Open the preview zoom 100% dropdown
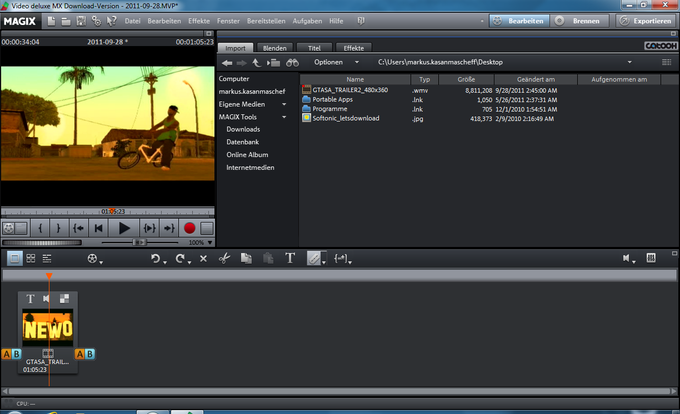 pos(208,242)
